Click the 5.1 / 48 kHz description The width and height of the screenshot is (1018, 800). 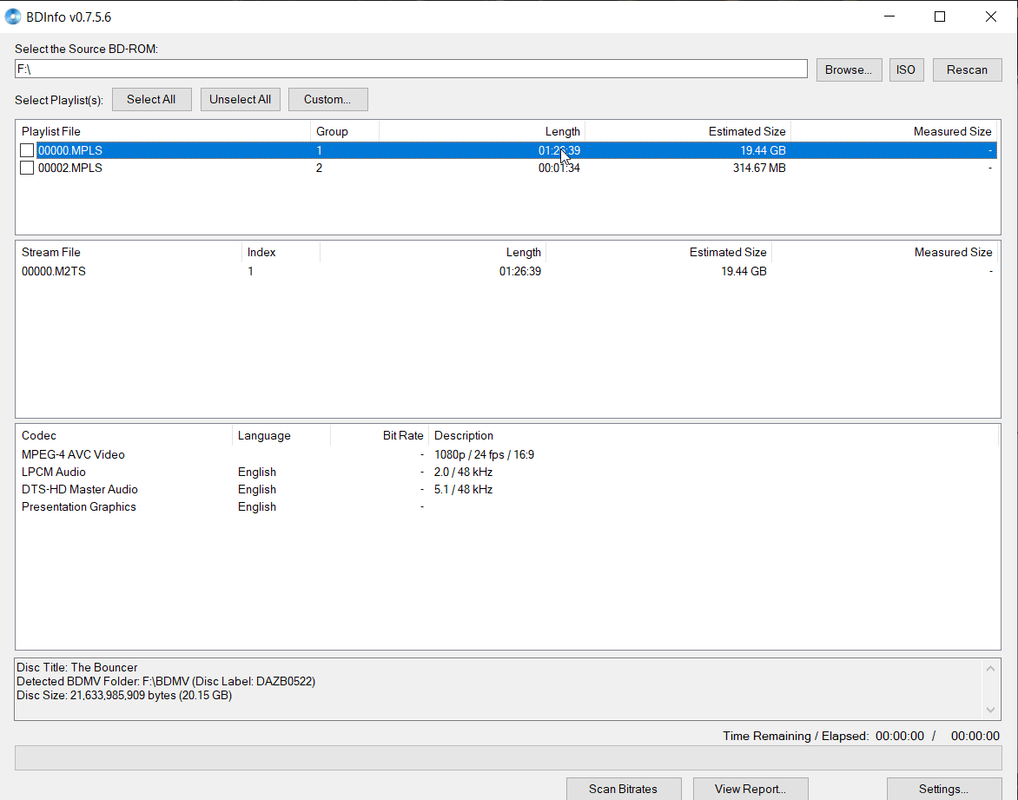coord(464,490)
